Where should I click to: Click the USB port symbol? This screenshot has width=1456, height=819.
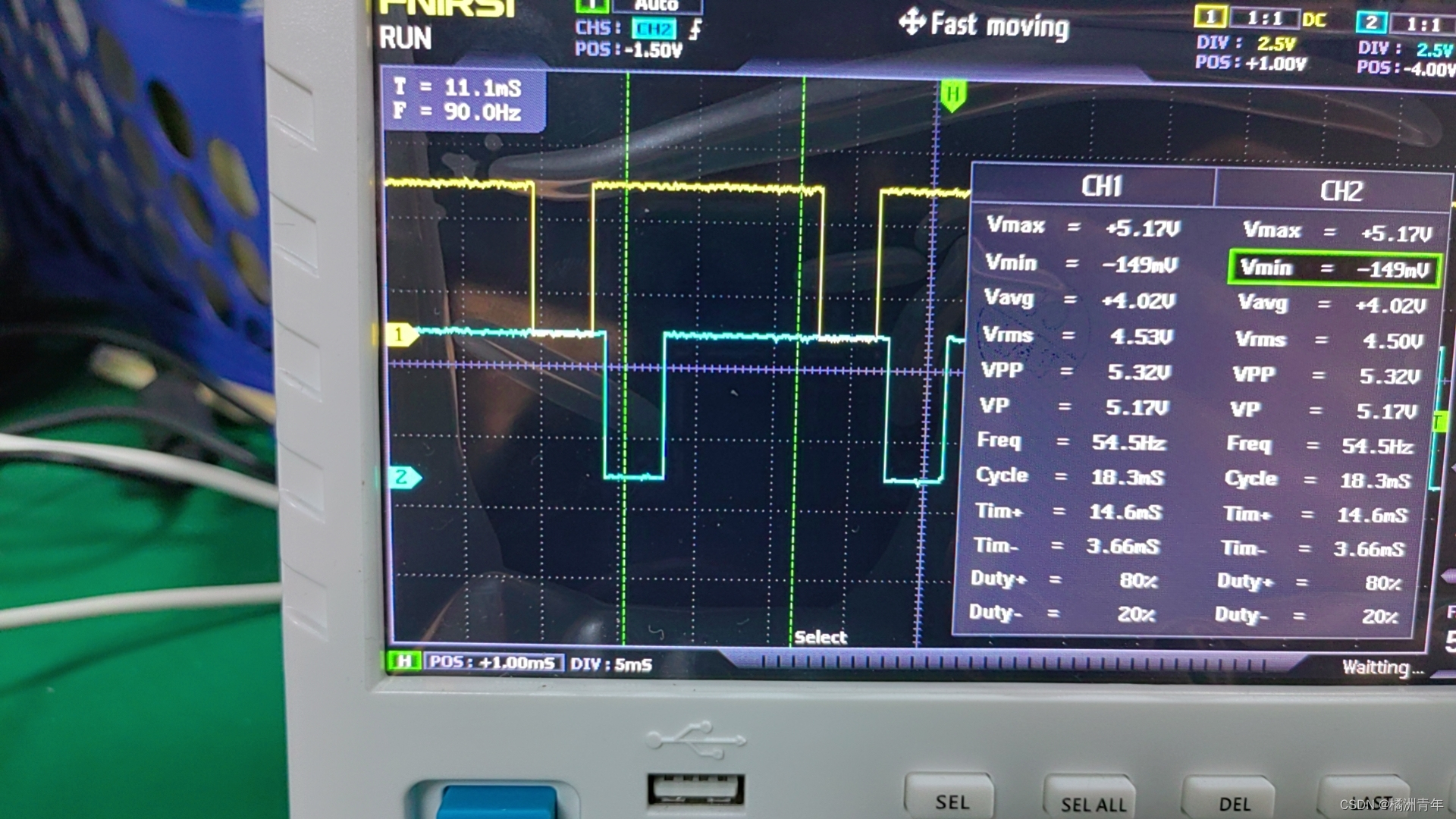coord(695,739)
